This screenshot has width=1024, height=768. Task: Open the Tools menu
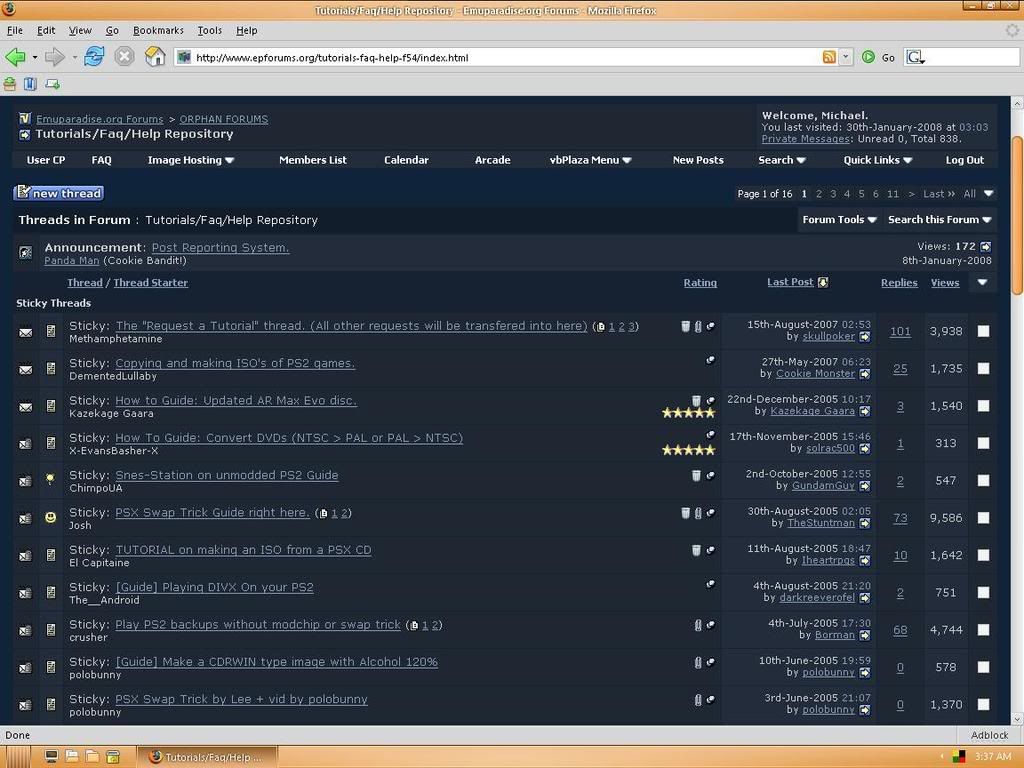point(210,30)
